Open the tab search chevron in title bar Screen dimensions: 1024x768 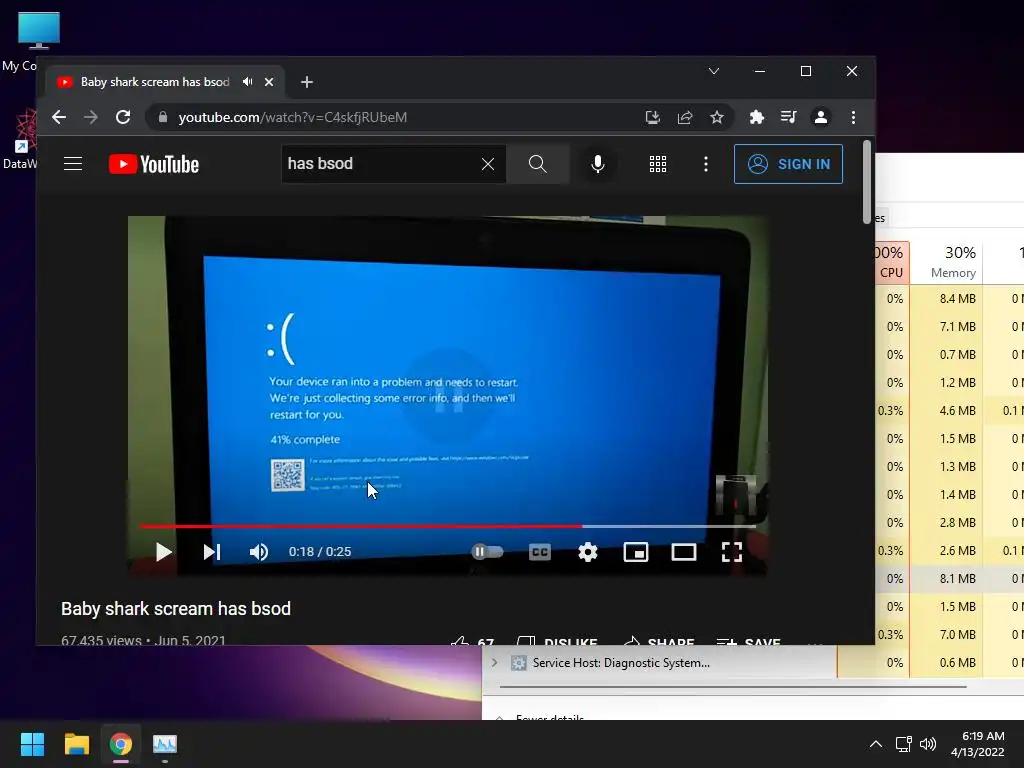(x=714, y=71)
